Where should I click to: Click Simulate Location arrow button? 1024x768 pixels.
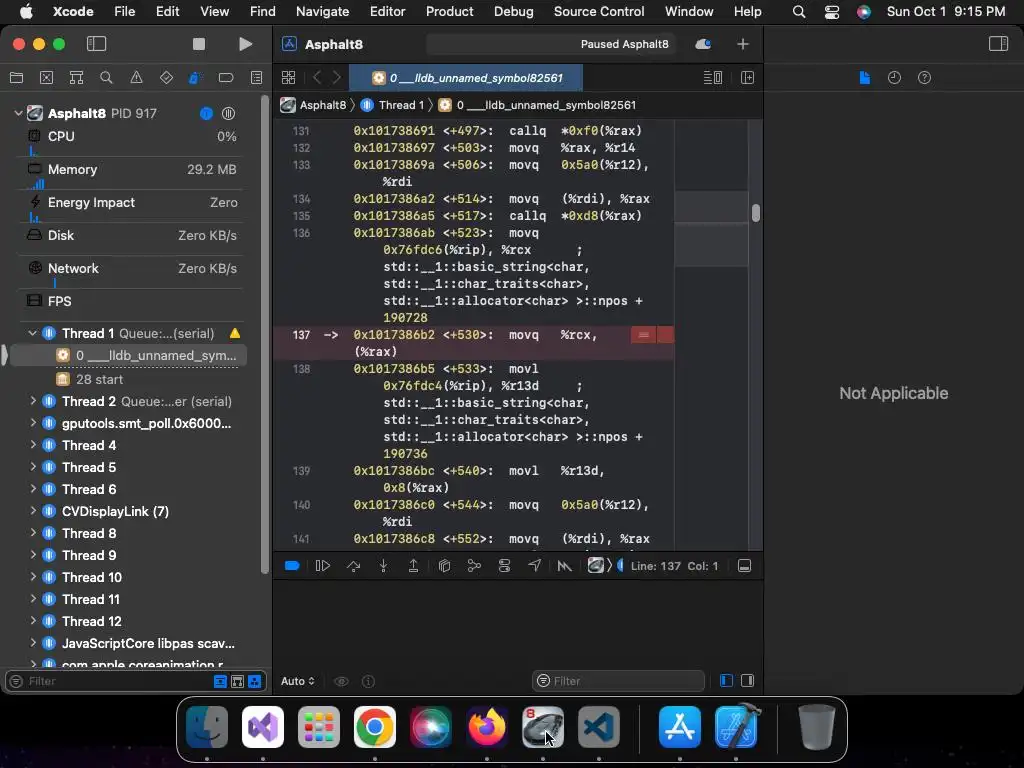[x=534, y=566]
